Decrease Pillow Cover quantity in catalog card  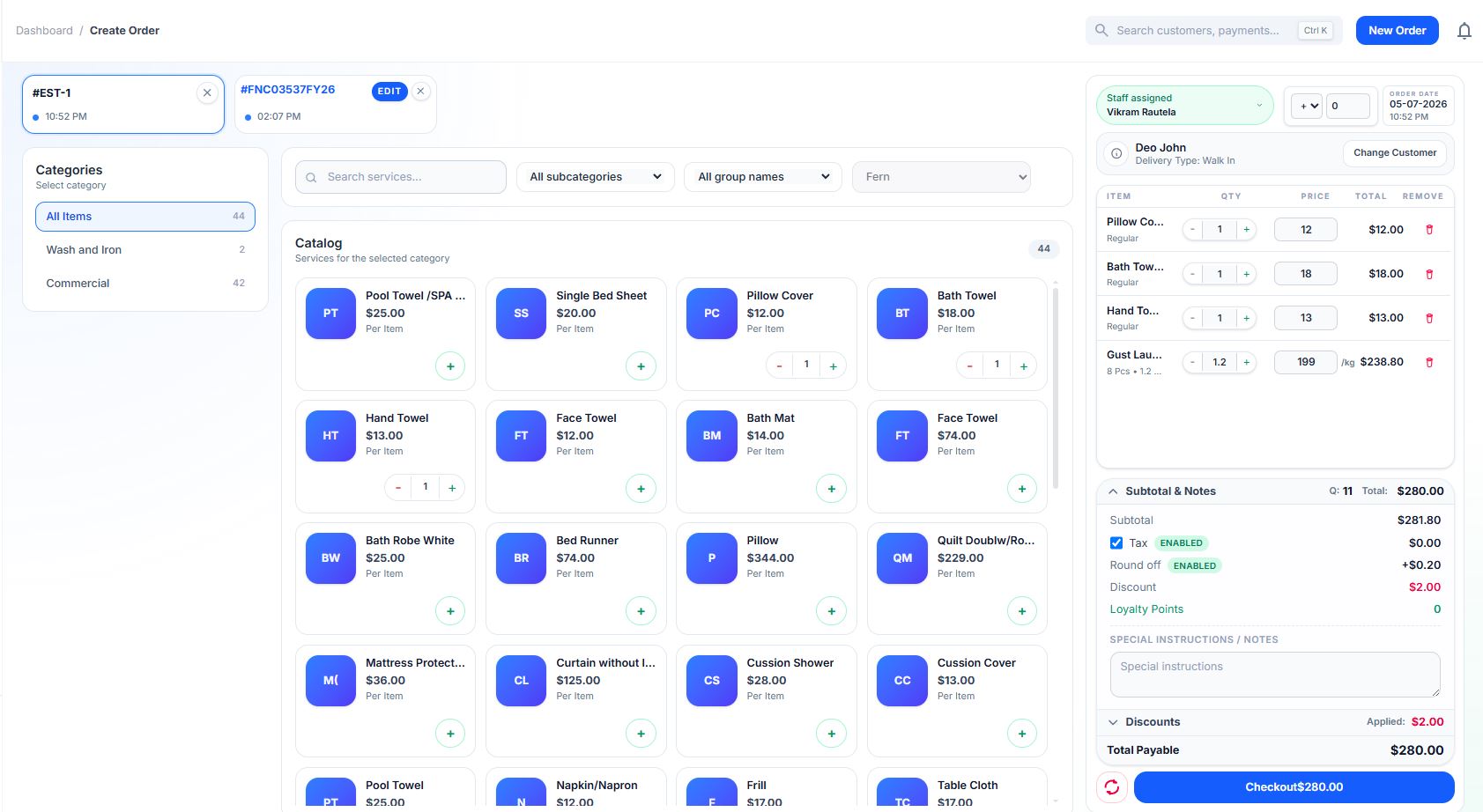(779, 365)
